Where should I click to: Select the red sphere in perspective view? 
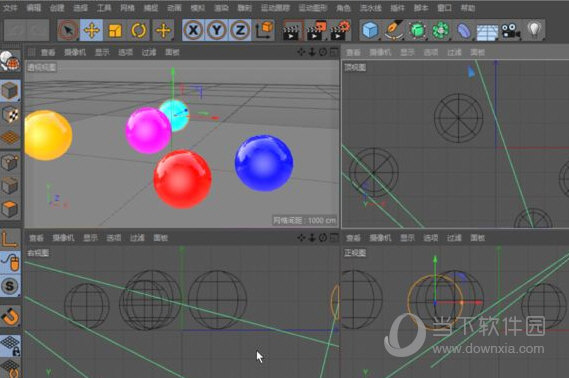183,179
